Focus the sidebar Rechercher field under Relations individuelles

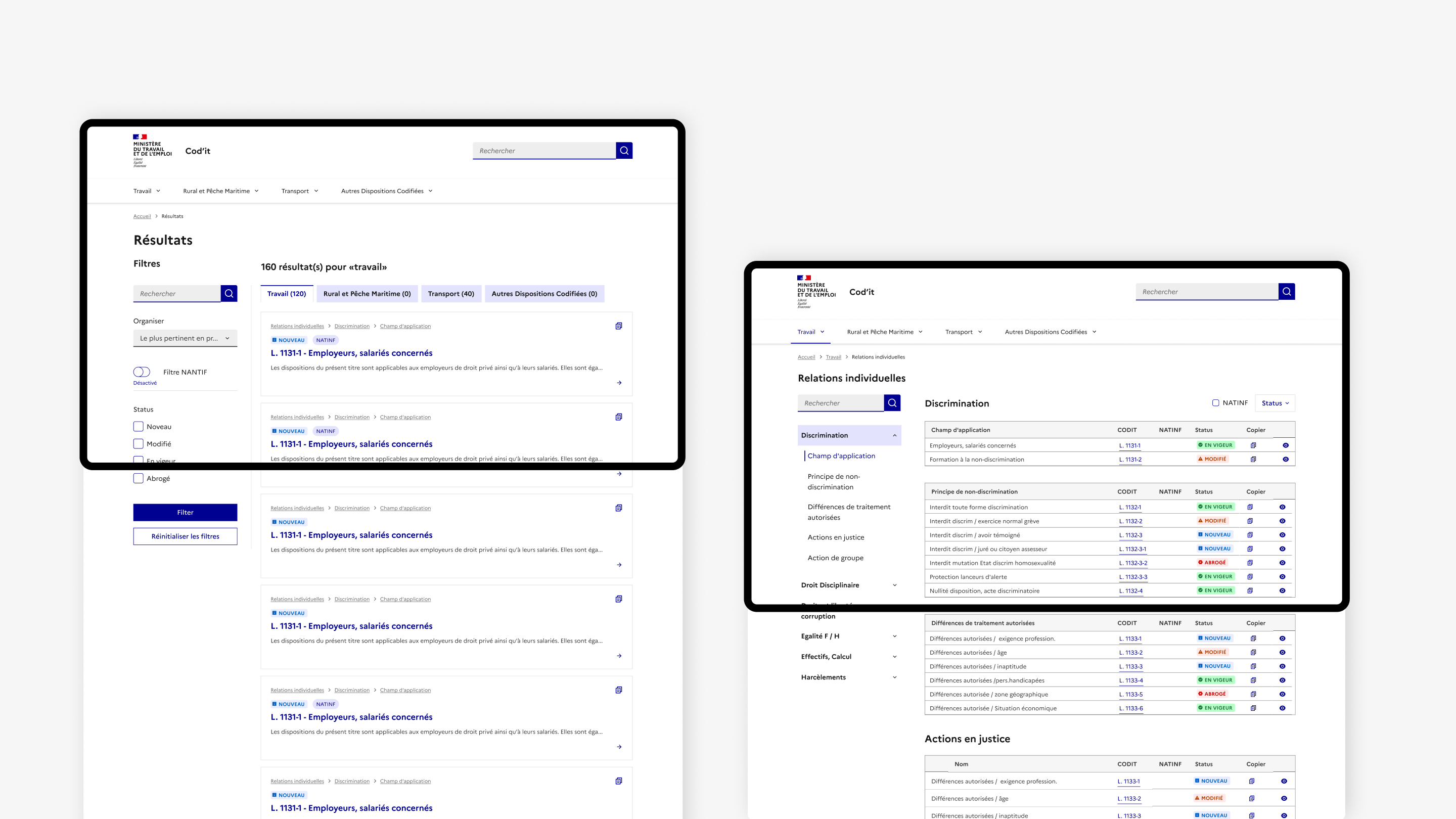click(840, 403)
